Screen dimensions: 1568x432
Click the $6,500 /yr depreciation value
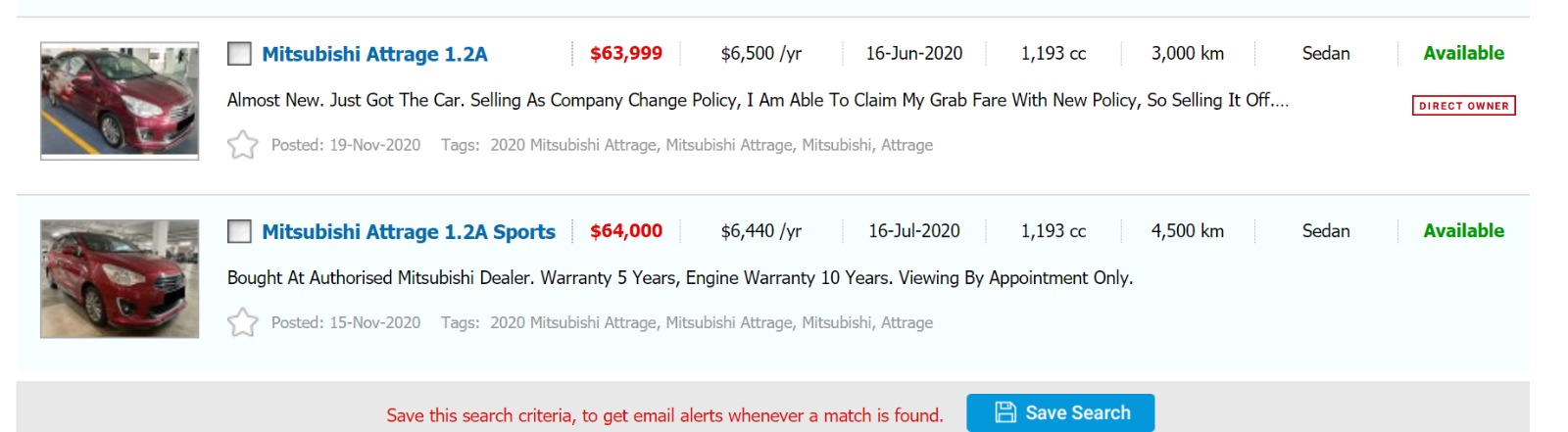(760, 54)
